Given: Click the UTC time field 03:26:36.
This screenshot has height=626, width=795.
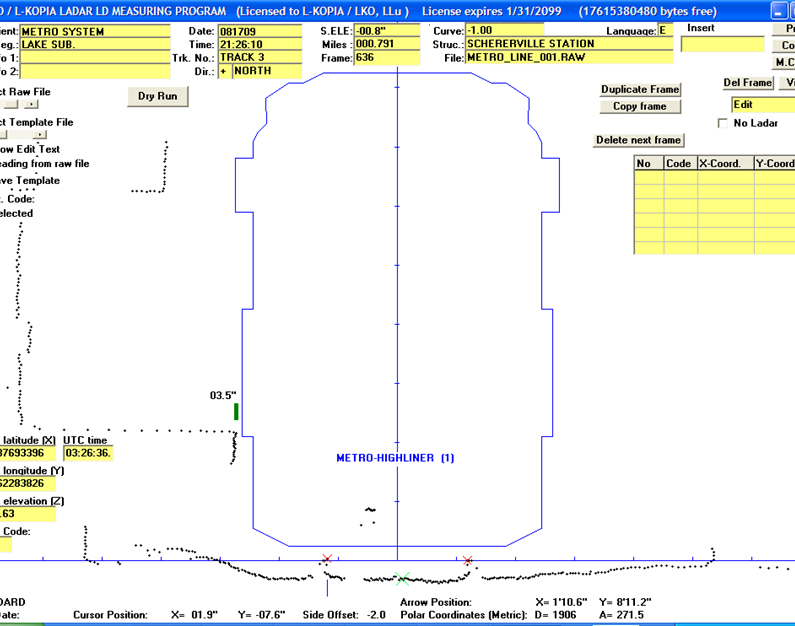Looking at the screenshot, I should pyautogui.click(x=88, y=453).
